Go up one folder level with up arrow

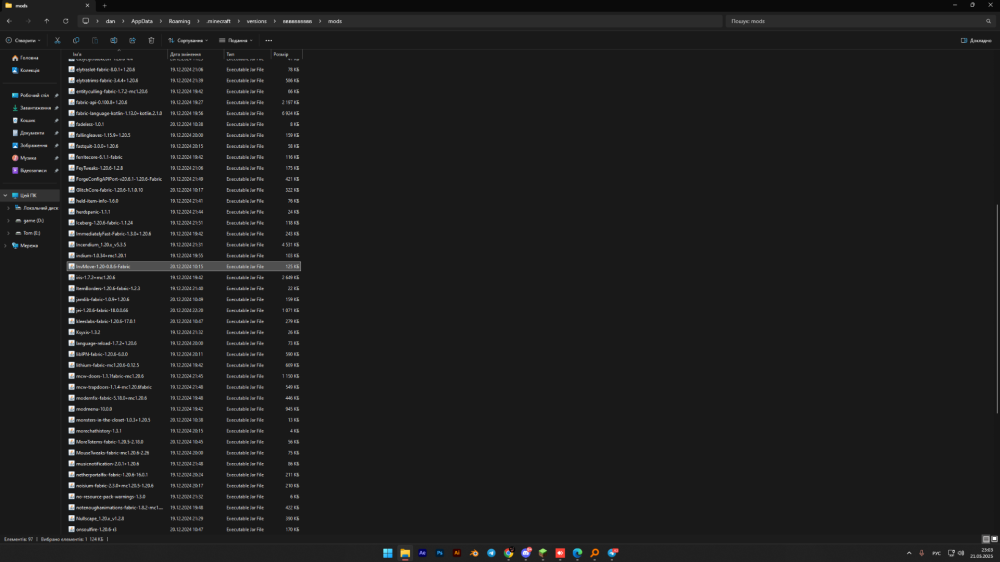coord(47,21)
